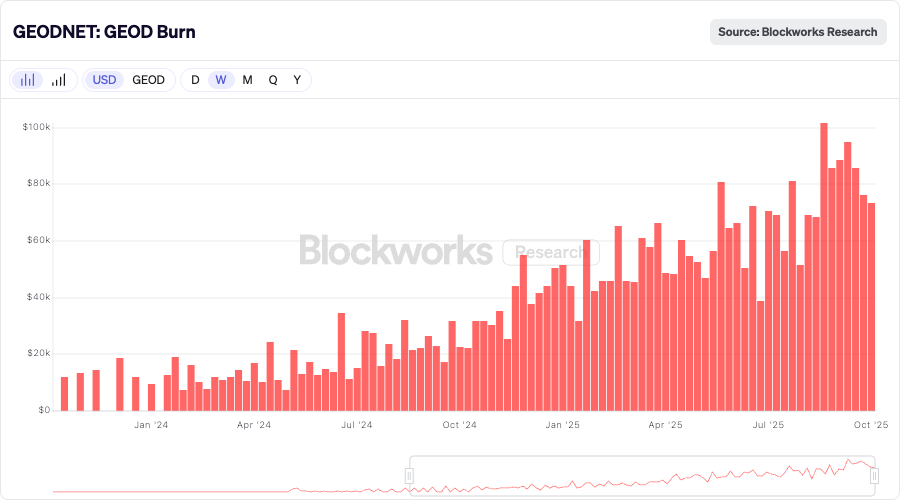Click the GEODNET: GEOD Burn title
The width and height of the screenshot is (900, 500).
(104, 32)
